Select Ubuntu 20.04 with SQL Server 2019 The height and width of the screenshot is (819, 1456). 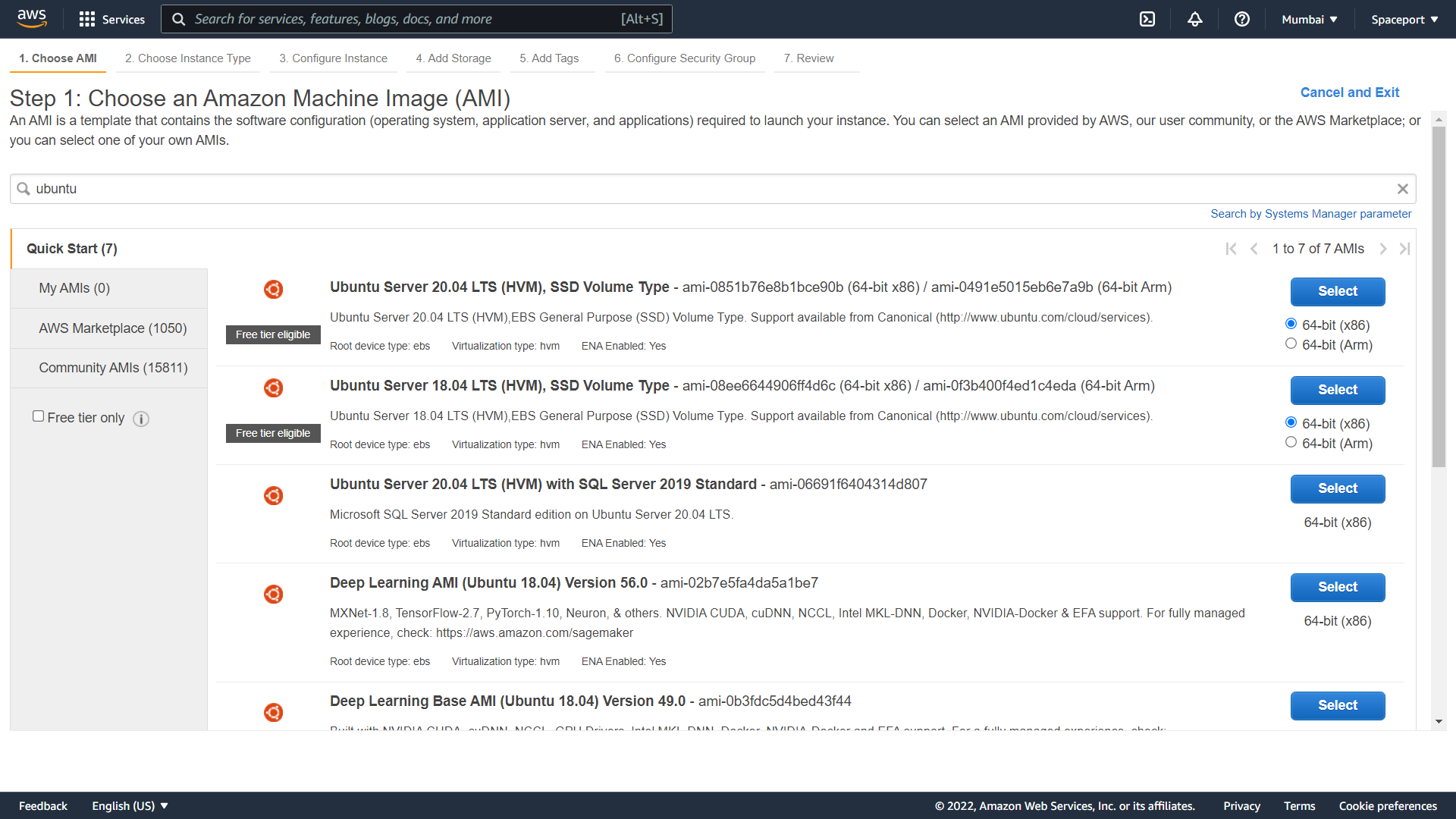pyautogui.click(x=1338, y=488)
